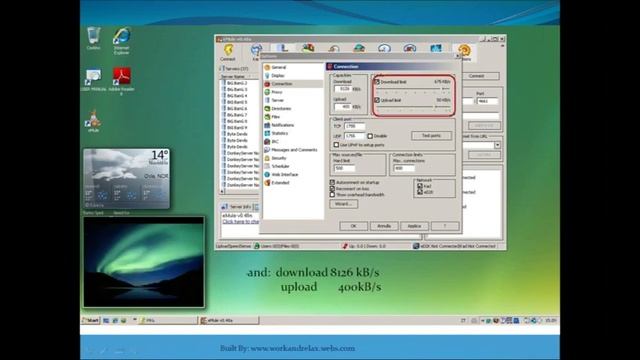
Task: Open the Wizard... button
Action: [344, 204]
